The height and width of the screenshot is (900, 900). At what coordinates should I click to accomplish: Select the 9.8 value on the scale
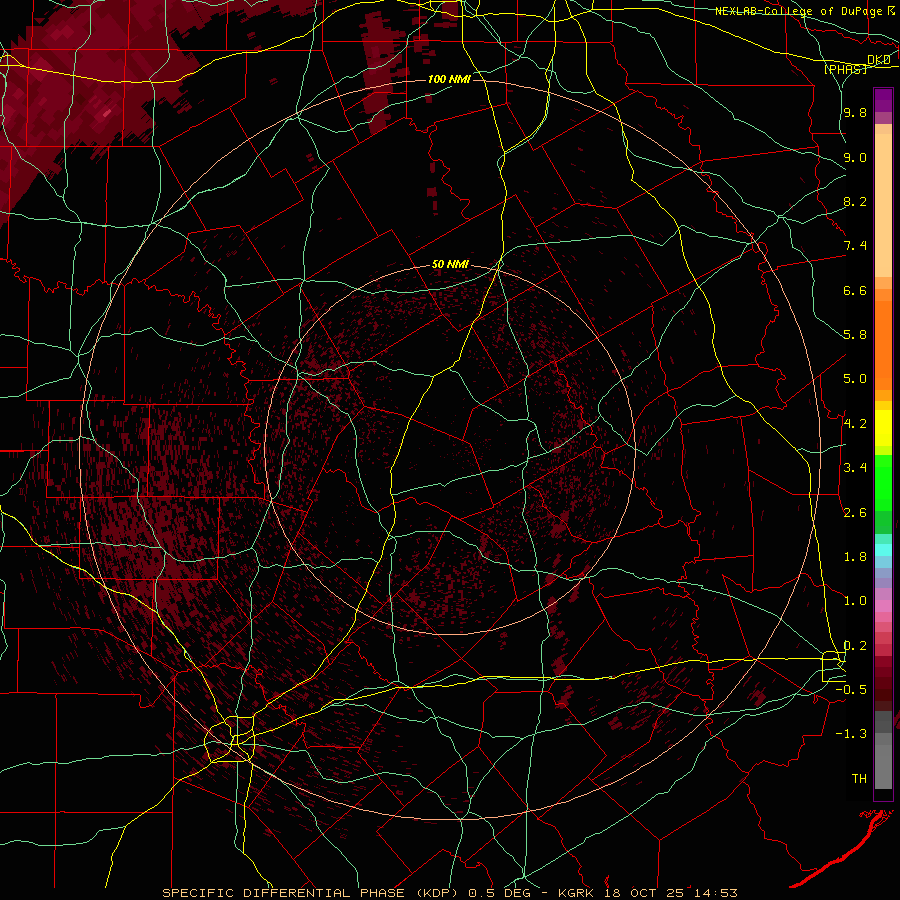point(855,112)
